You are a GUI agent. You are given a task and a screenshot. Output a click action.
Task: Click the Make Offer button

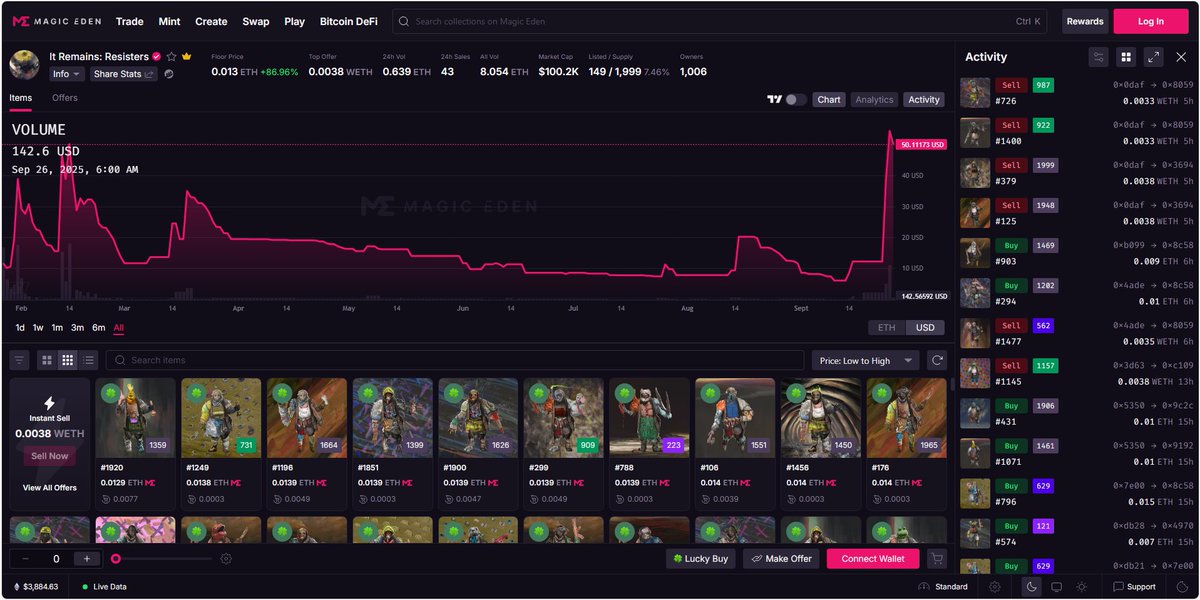click(781, 559)
